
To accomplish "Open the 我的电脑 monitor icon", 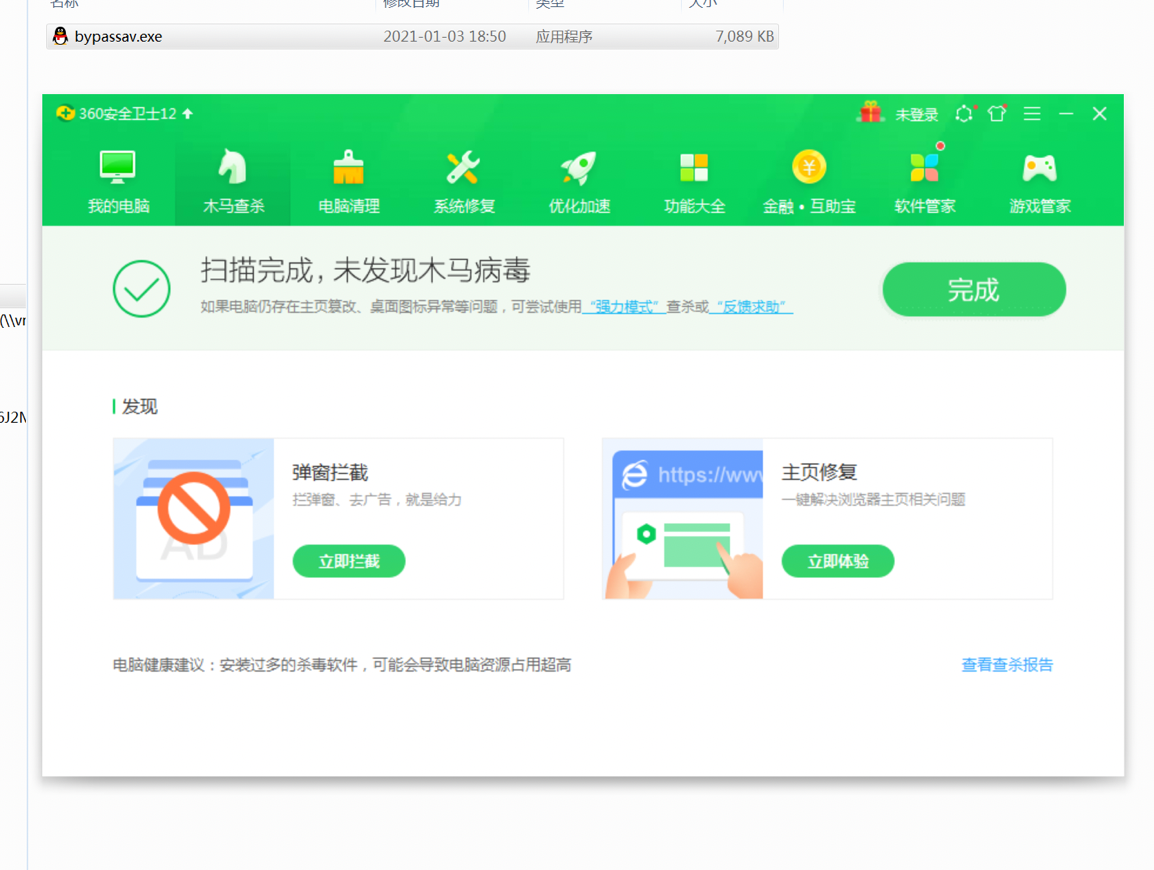I will coord(118,168).
